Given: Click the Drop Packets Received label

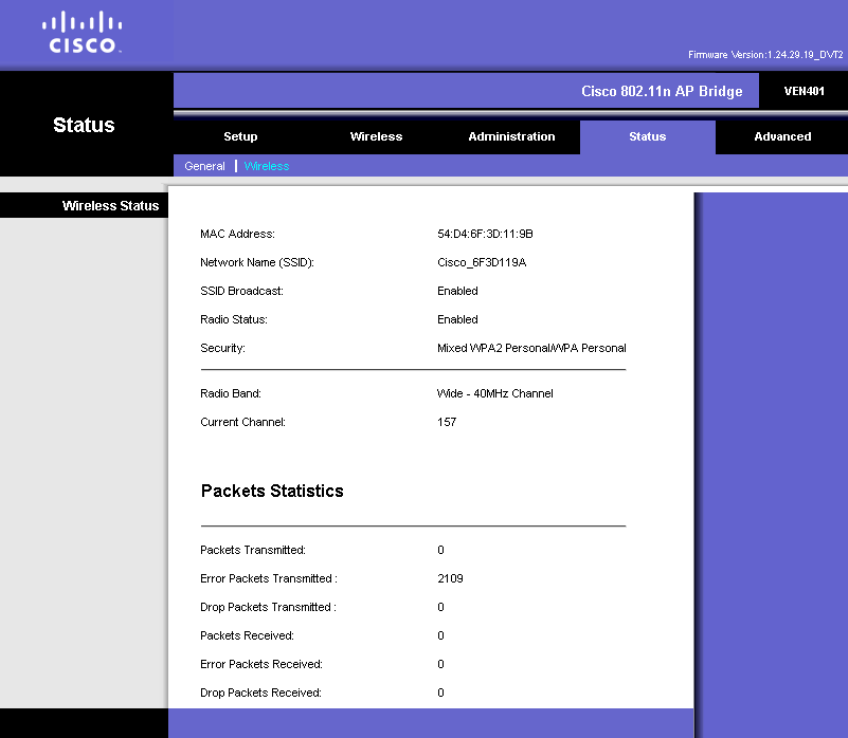Looking at the screenshot, I should coord(261,693).
